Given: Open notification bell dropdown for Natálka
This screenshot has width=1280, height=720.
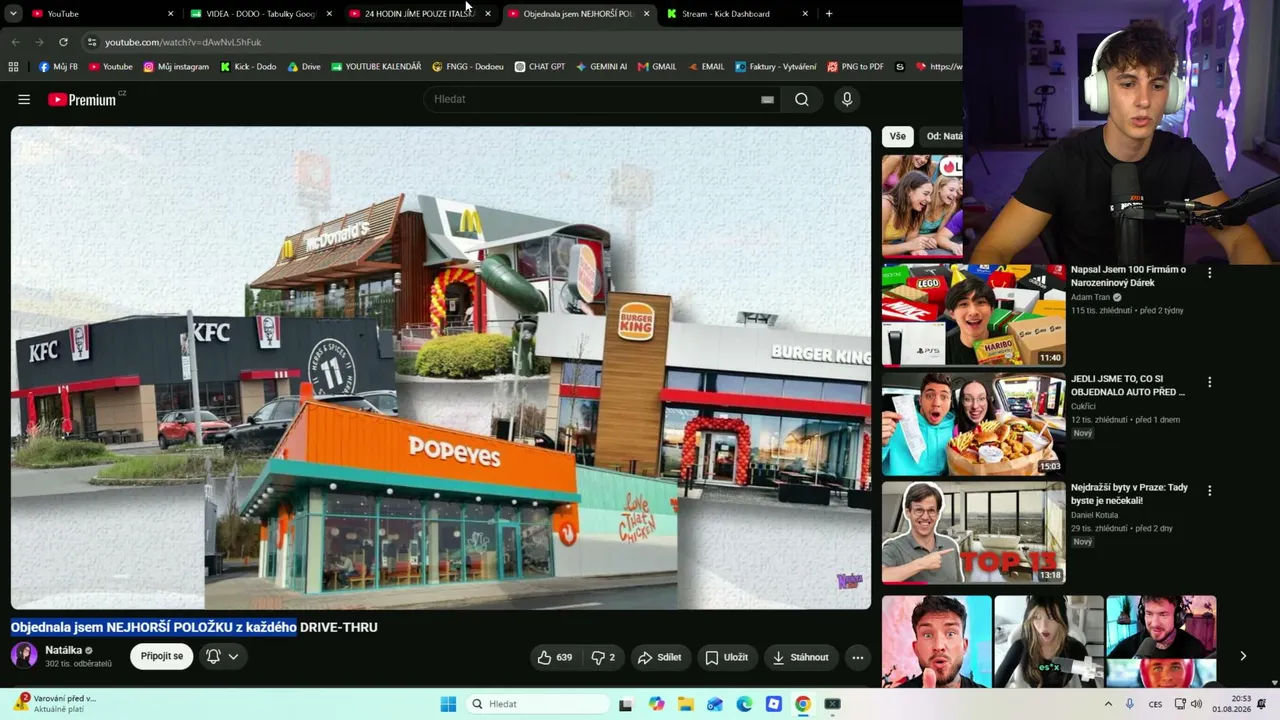Looking at the screenshot, I should (x=222, y=656).
